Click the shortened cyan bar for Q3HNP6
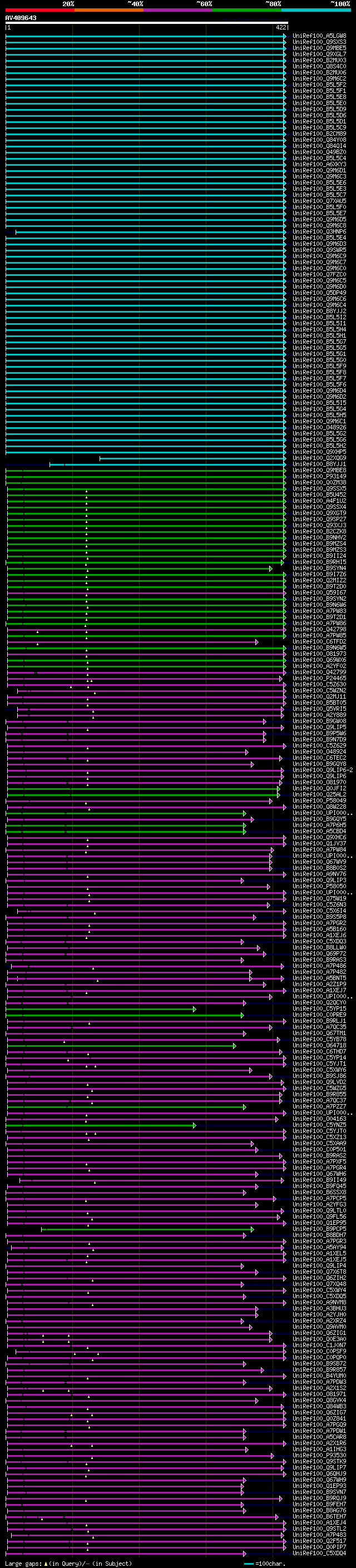Screen dimensions: 356x1568 (x=150, y=232)
